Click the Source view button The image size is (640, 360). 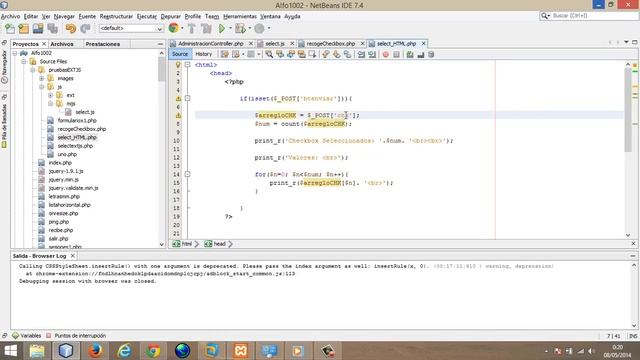tap(180, 54)
